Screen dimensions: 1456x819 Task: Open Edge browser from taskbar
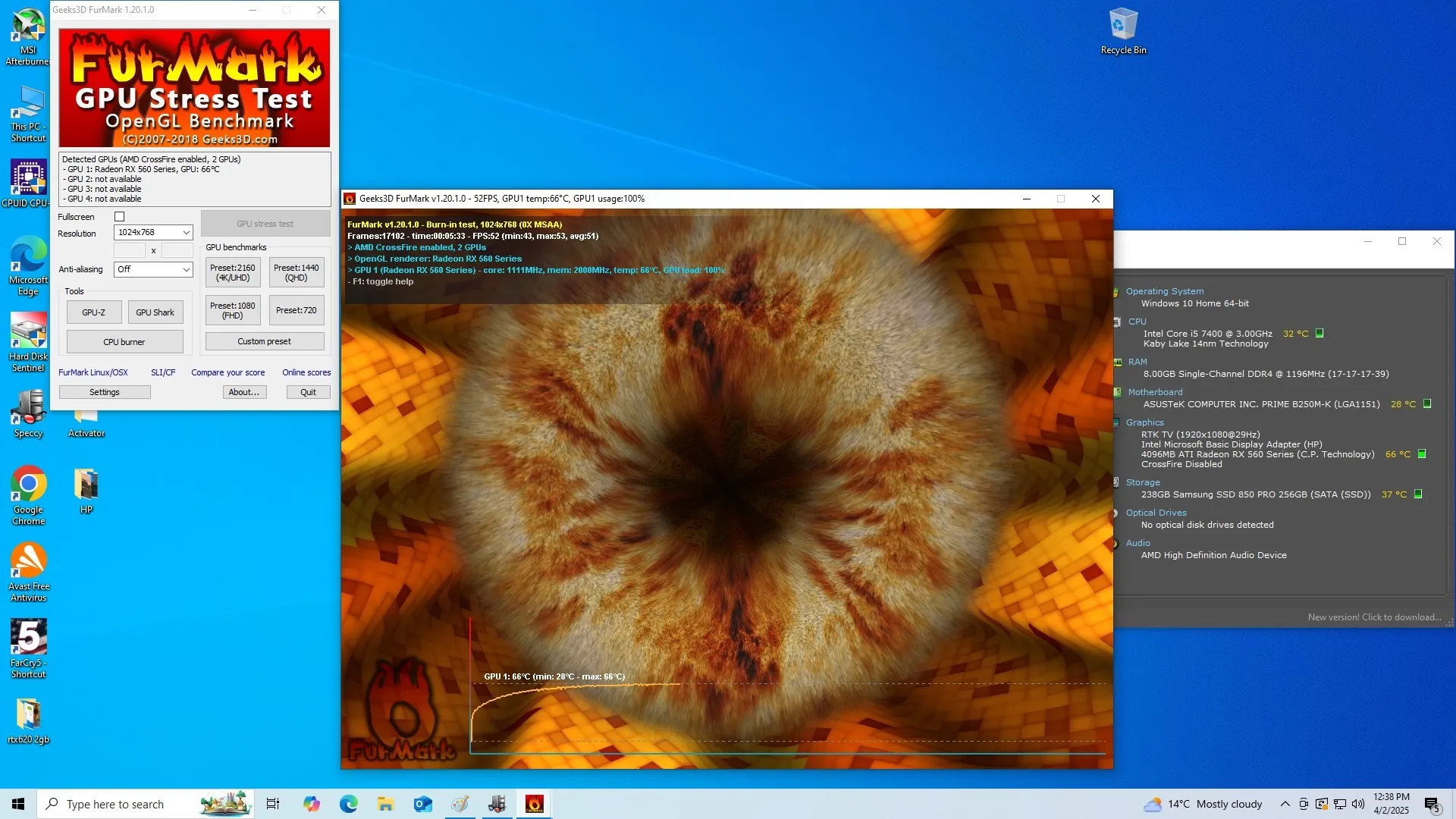pos(348,804)
